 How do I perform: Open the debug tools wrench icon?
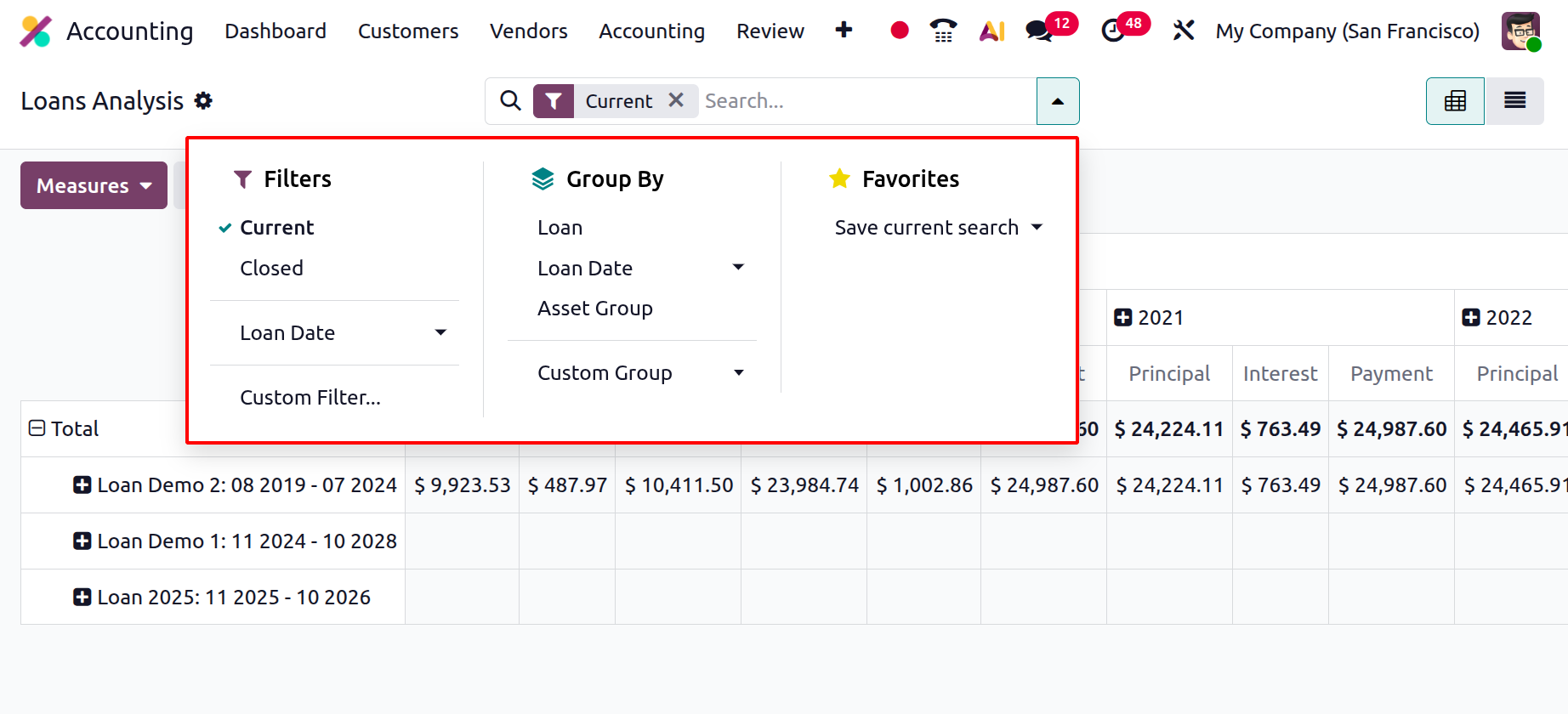click(x=1183, y=31)
